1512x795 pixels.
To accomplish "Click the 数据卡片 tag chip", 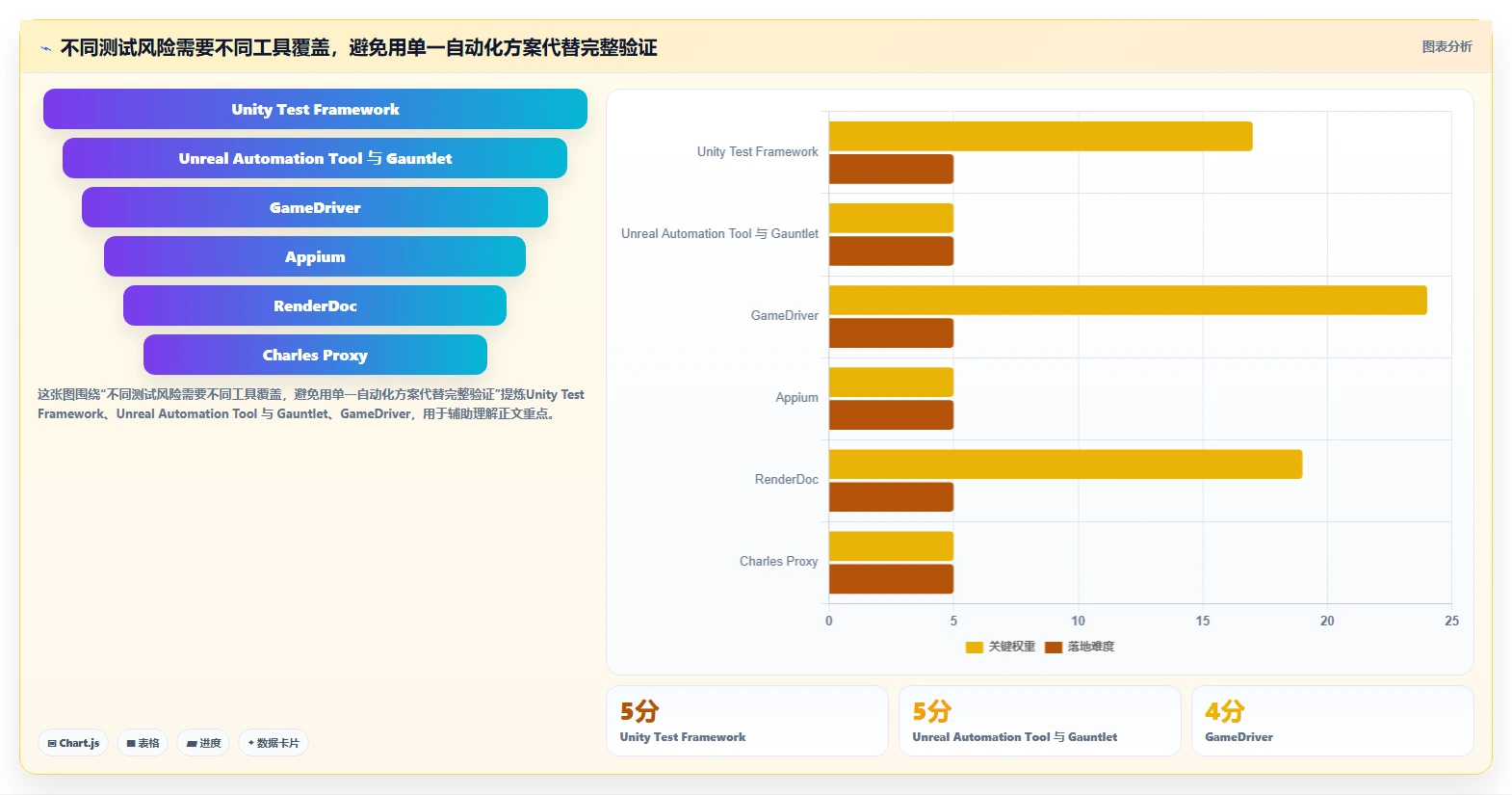I will coord(274,743).
